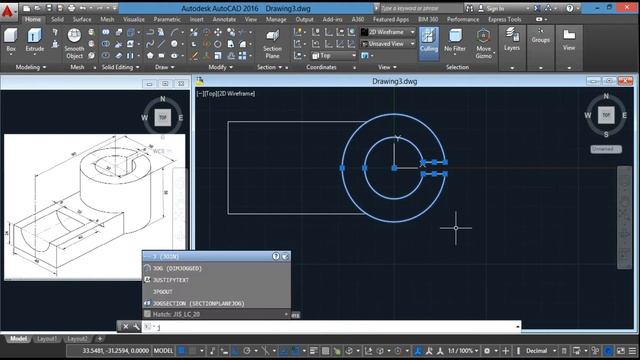Screen dimensions: 640x360
Task: Toggle Lineweight display in status bar
Action: tap(313, 351)
